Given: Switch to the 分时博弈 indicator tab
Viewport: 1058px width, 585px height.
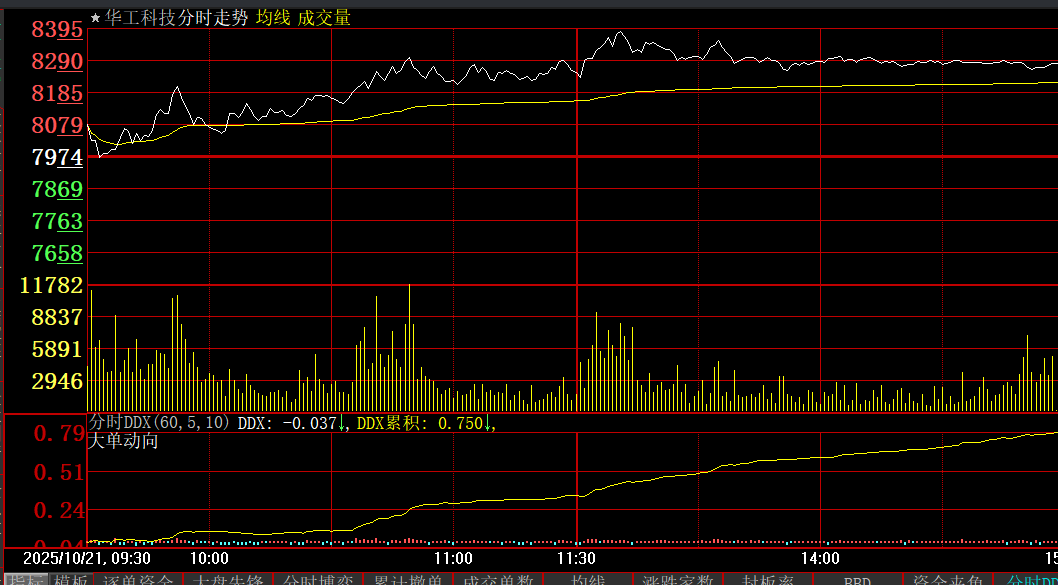Looking at the screenshot, I should pos(318,580).
